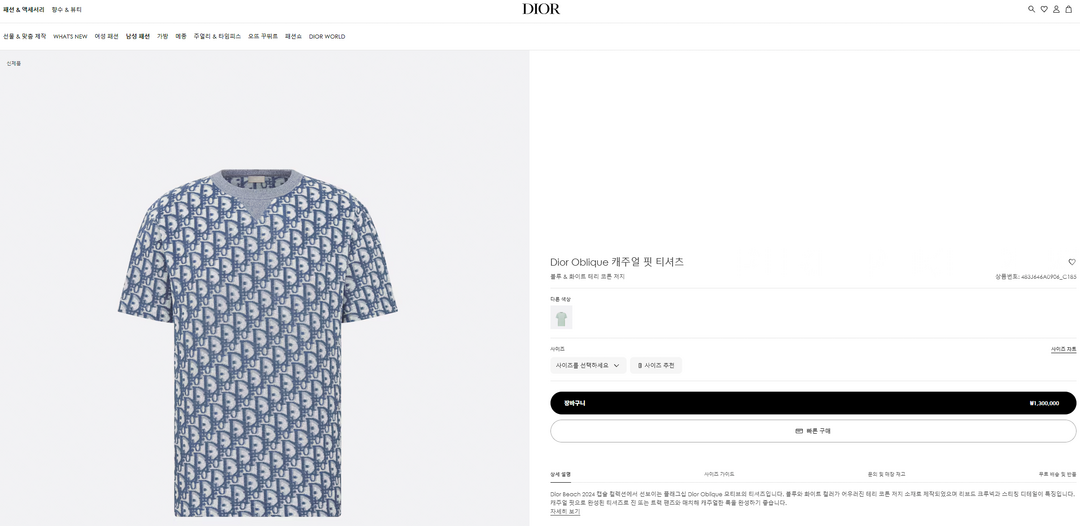The height and width of the screenshot is (526, 1080).
Task: Switch to 향수 & 뷰티 section
Action: pyautogui.click(x=67, y=9)
